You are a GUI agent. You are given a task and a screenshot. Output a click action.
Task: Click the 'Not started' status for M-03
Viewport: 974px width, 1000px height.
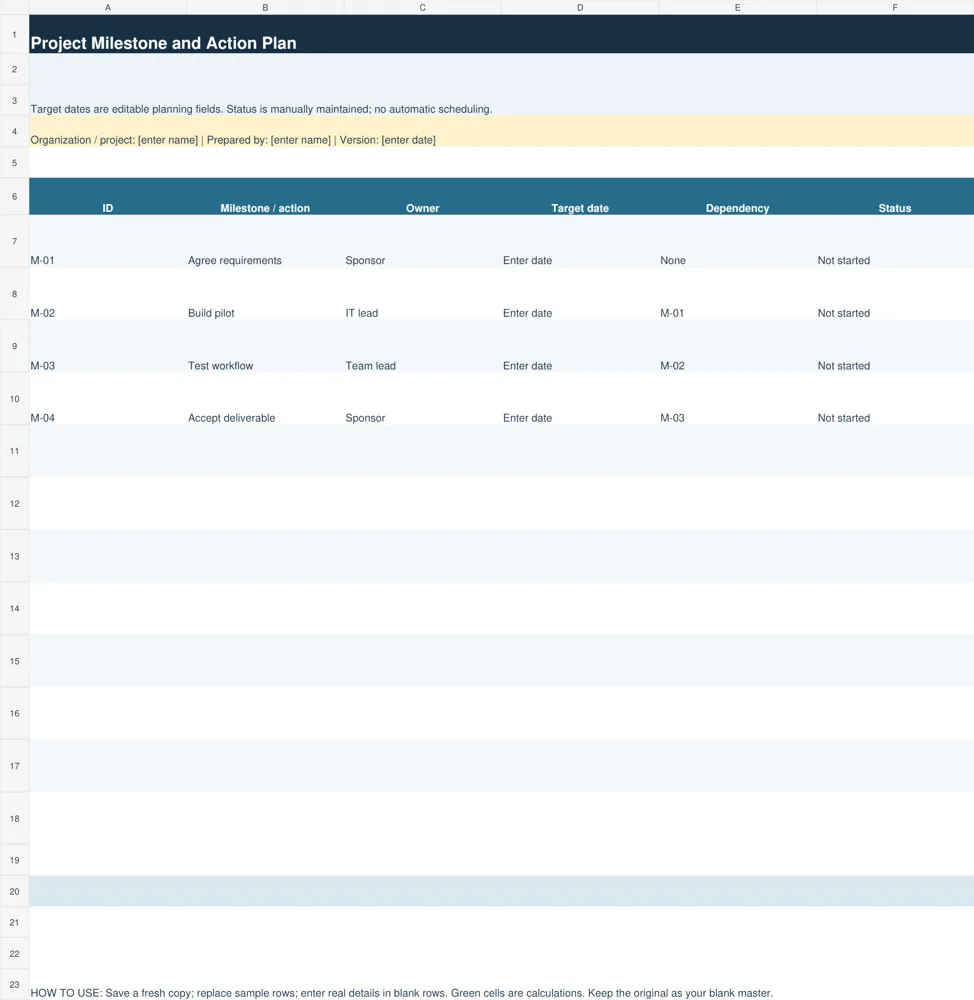pyautogui.click(x=895, y=346)
